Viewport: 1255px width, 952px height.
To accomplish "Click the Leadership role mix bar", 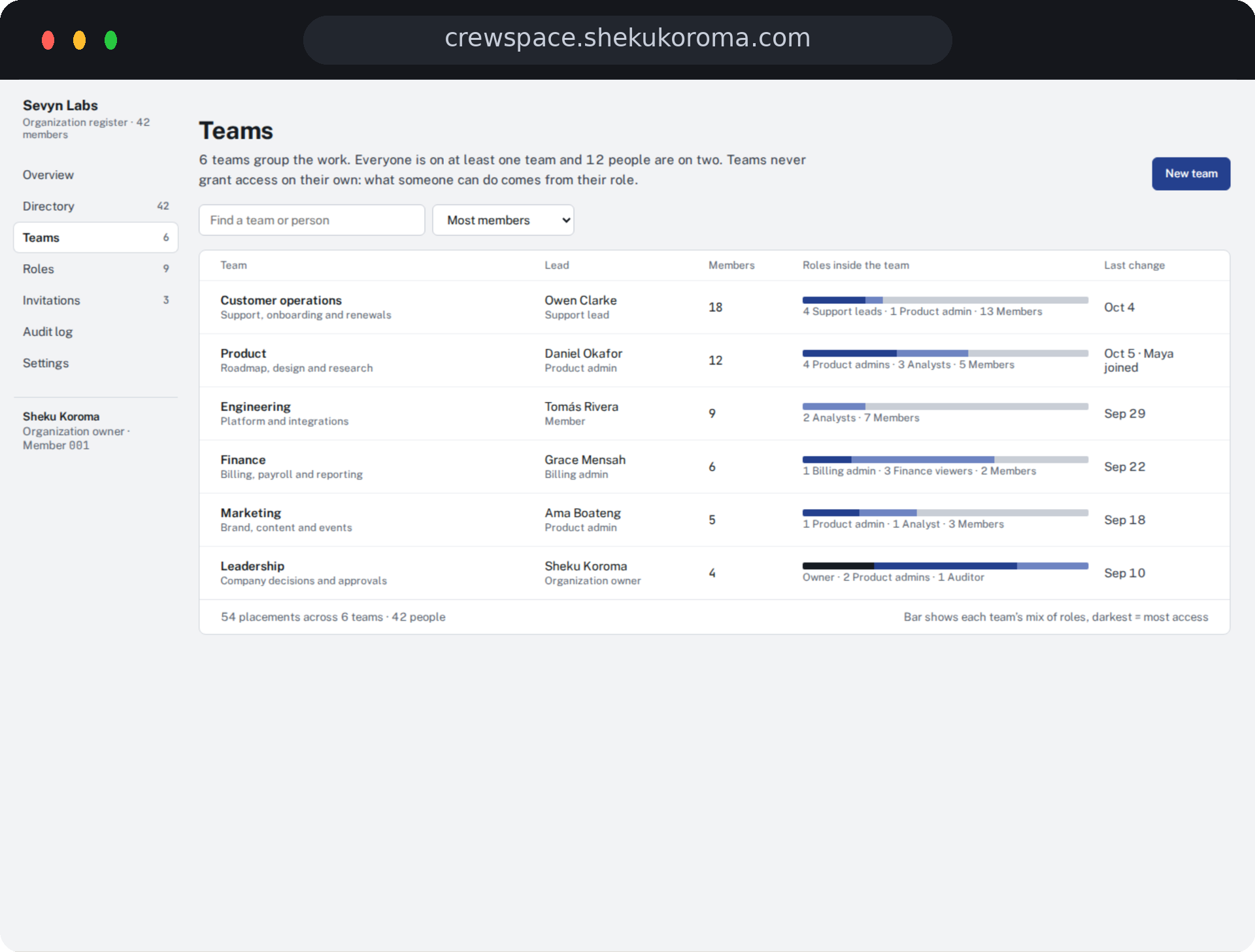I will (x=945, y=566).
